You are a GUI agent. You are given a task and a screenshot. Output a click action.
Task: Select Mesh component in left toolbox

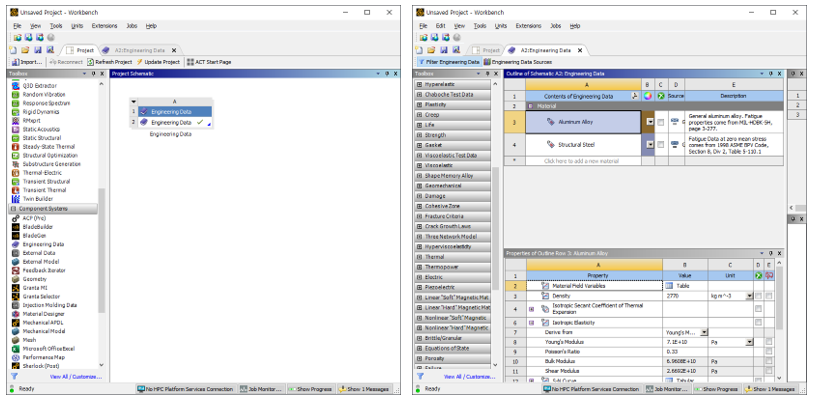pos(29,340)
